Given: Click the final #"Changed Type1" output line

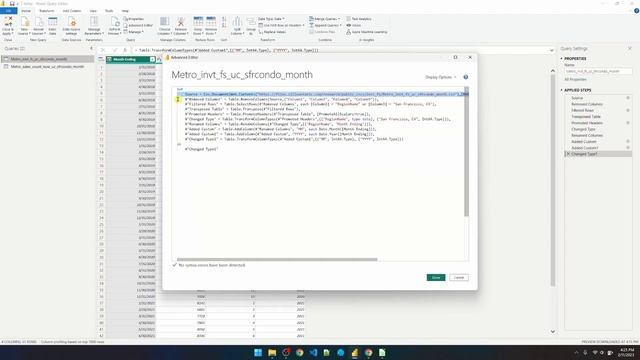Looking at the screenshot, I should pyautogui.click(x=201, y=149).
